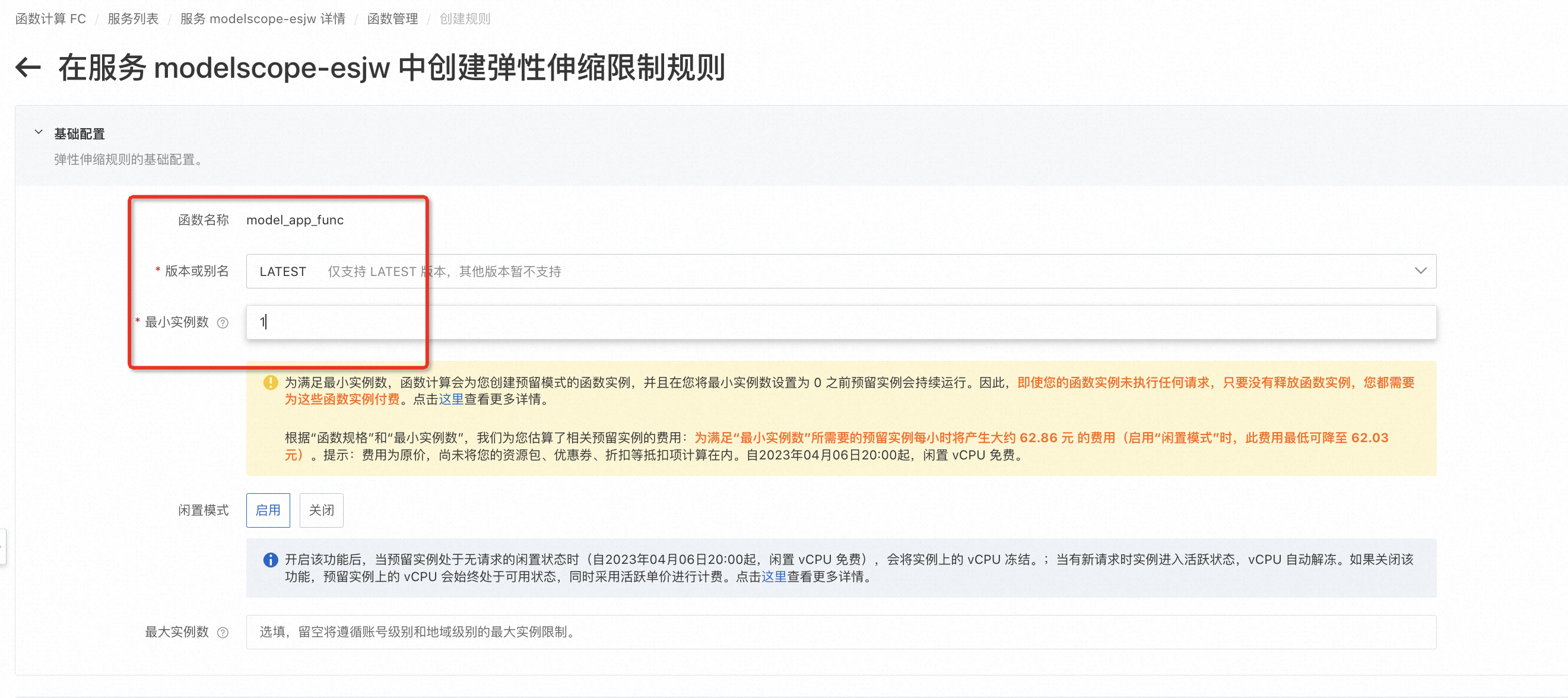Click the dropdown arrow of version selector
Screen dimensions: 1568x698
pyautogui.click(x=1420, y=271)
